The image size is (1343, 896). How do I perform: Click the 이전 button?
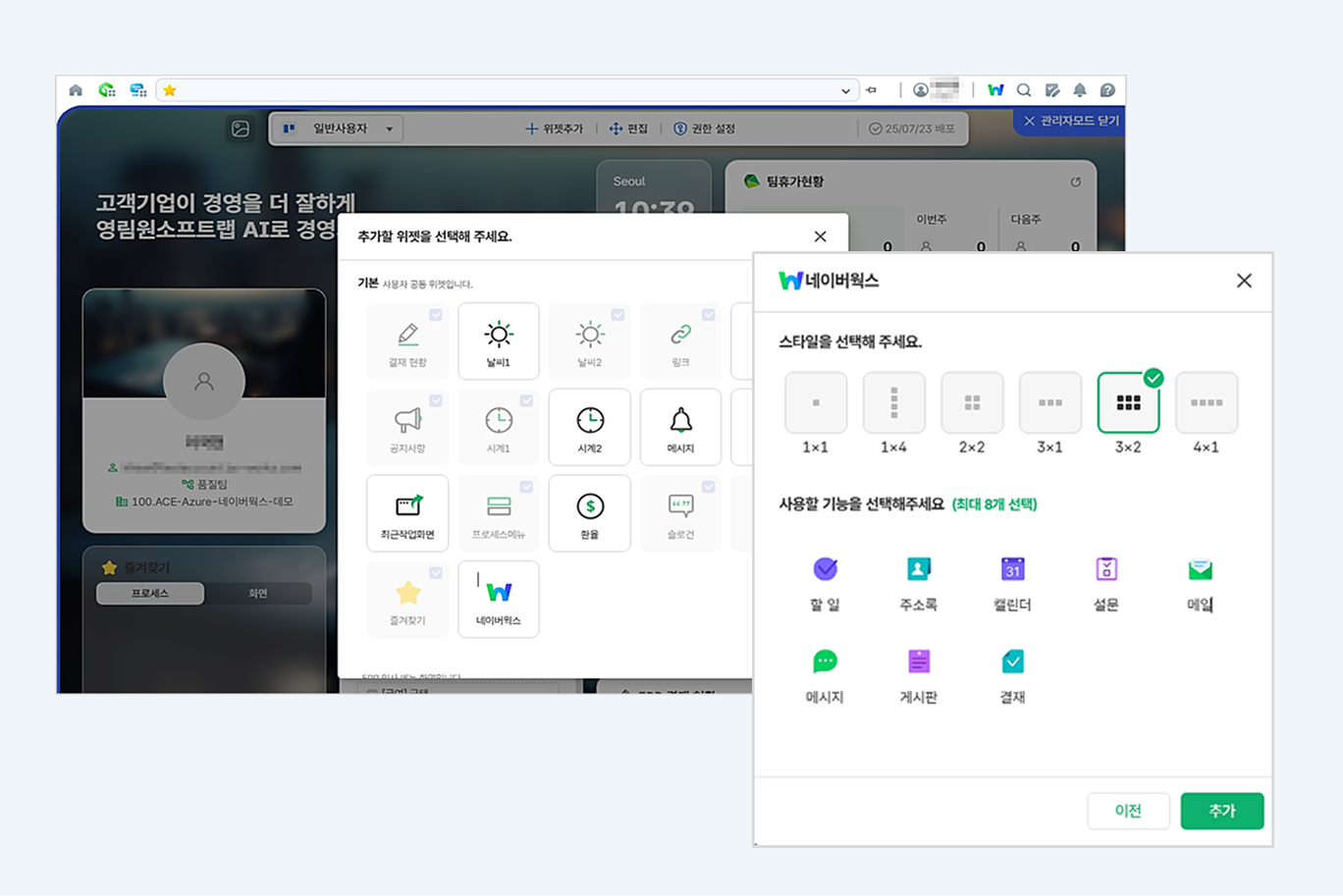pyautogui.click(x=1128, y=811)
